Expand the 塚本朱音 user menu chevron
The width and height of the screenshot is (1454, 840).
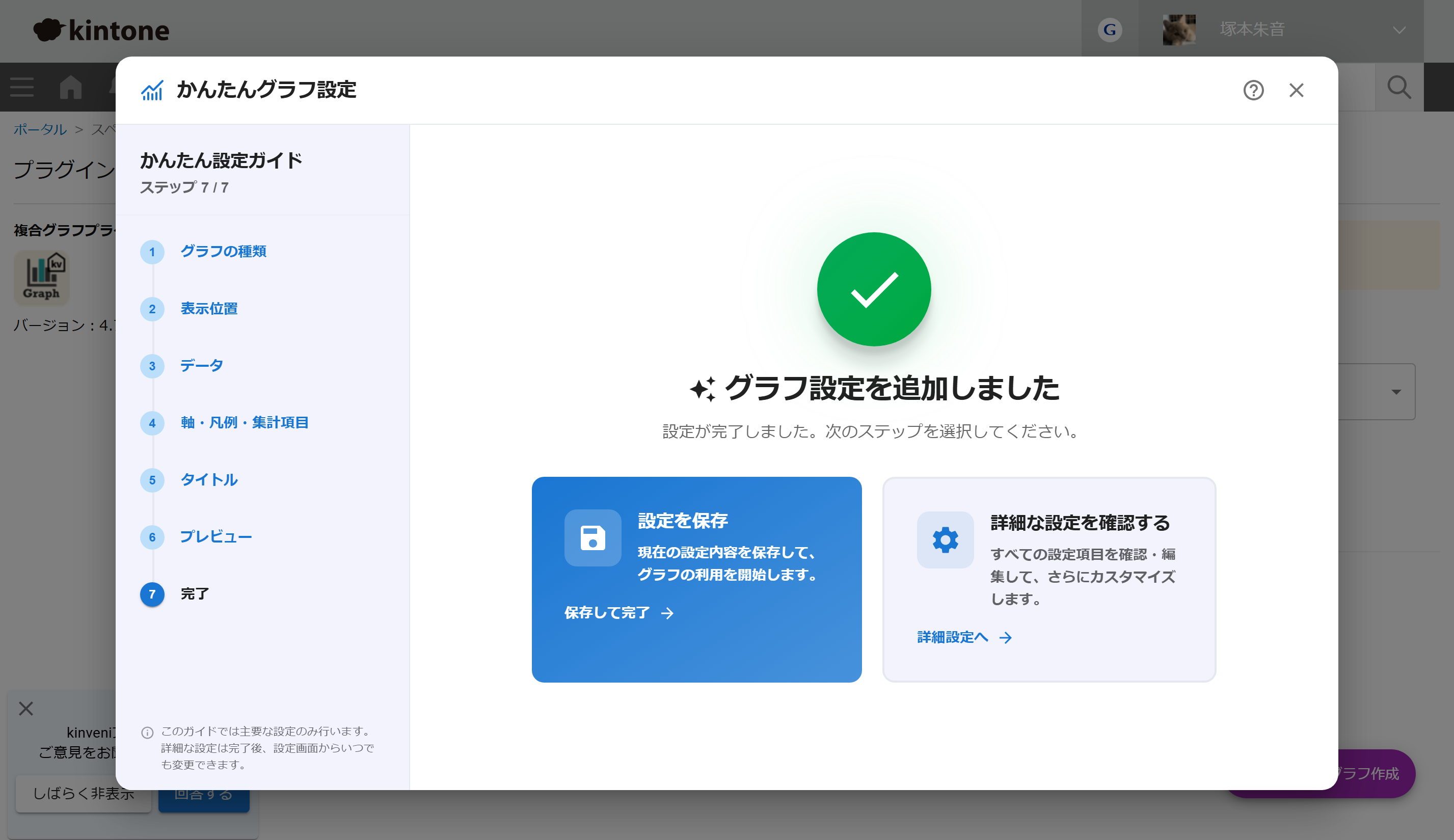(x=1398, y=30)
